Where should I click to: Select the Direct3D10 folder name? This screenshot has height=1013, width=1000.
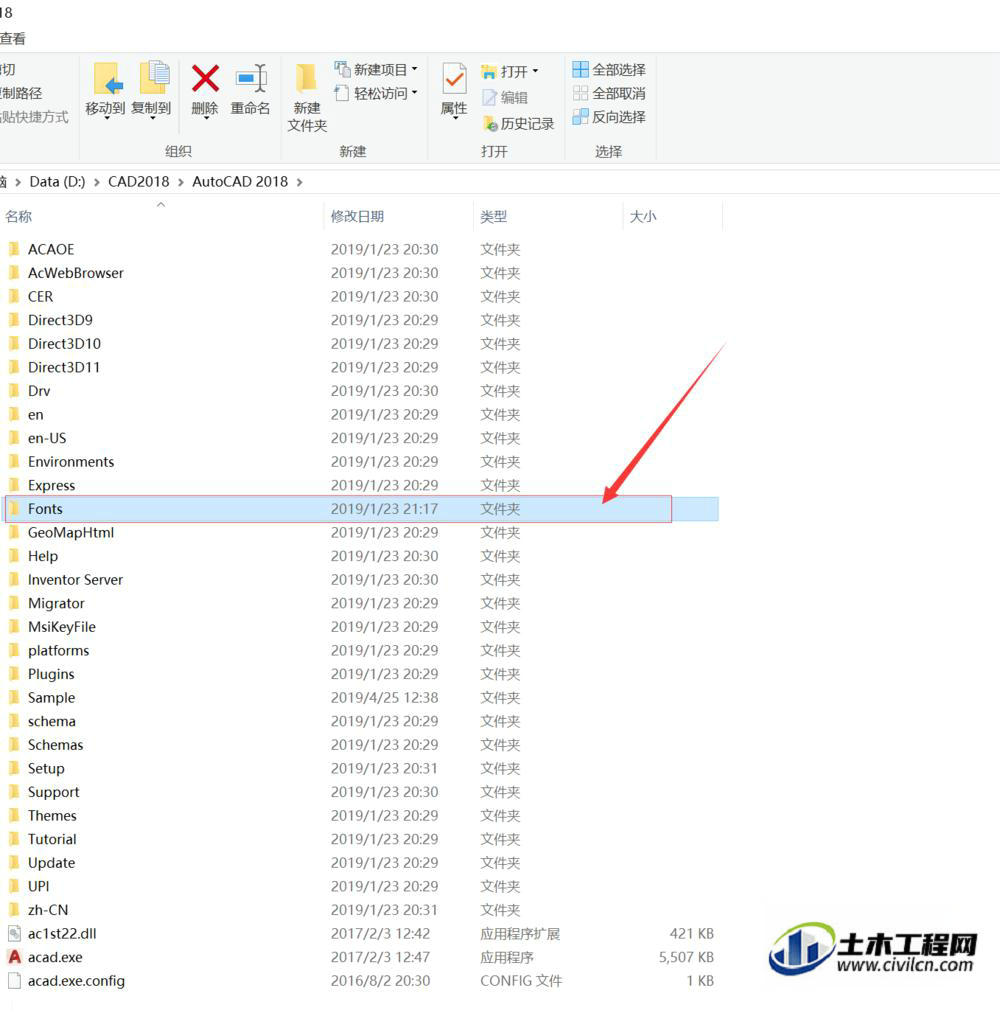point(64,343)
